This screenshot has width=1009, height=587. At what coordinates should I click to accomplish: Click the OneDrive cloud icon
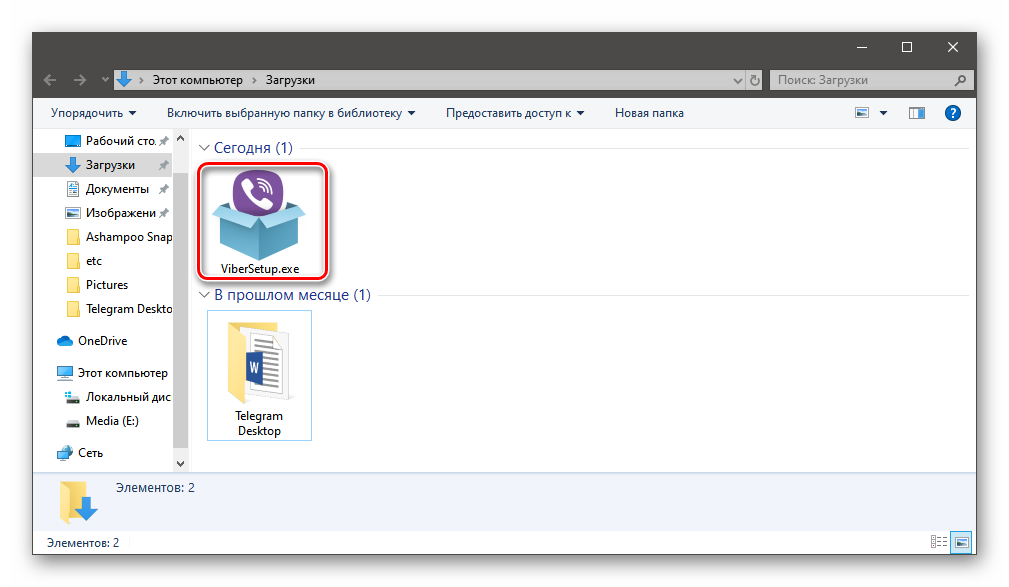(x=65, y=341)
